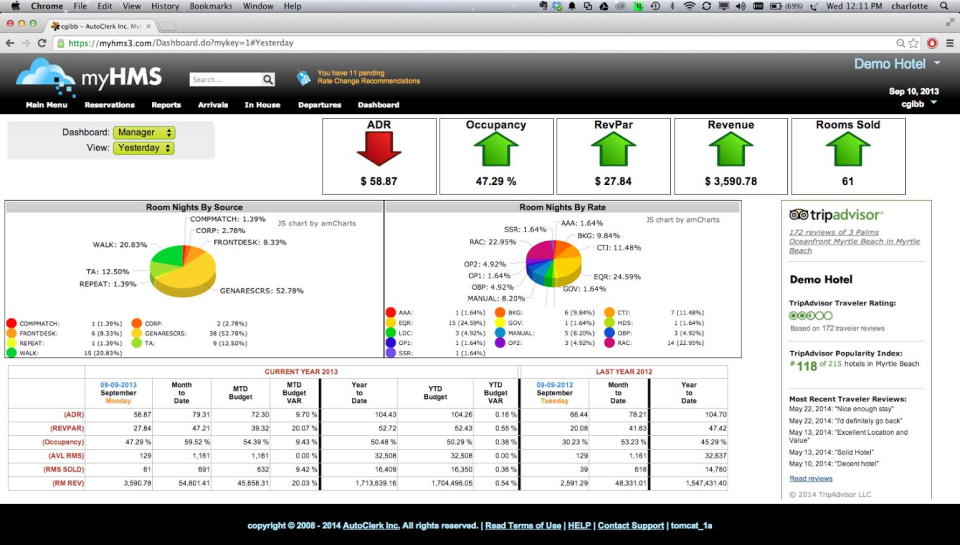The image size is (960, 545).
Task: Select the AutoClerk browser tab
Action: (x=102, y=26)
